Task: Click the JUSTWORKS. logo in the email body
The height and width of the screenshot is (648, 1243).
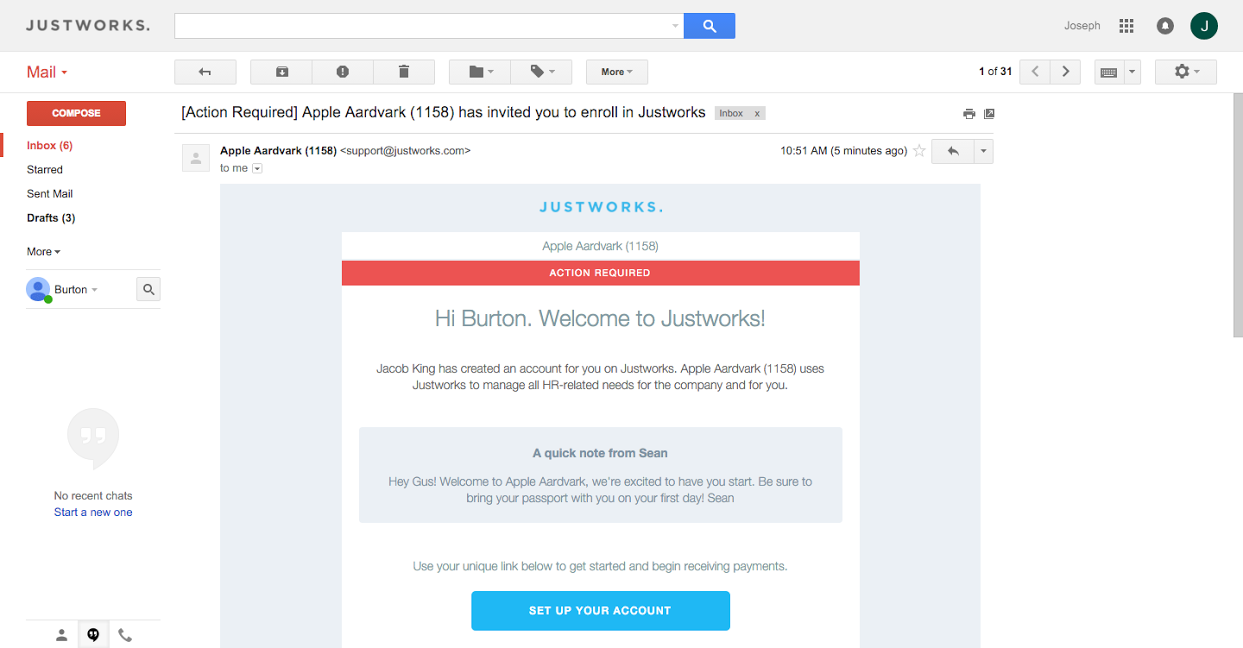Action: click(600, 207)
